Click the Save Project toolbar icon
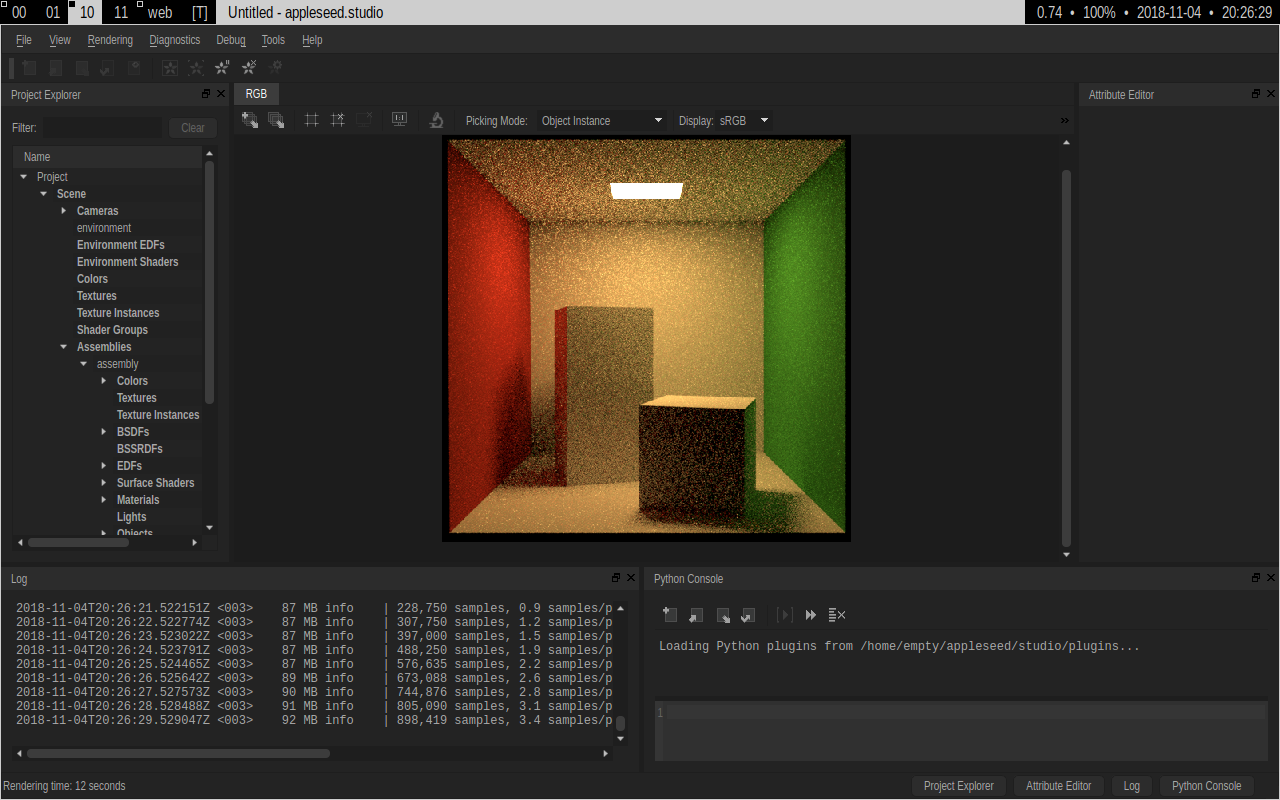The height and width of the screenshot is (800, 1280). 82,68
